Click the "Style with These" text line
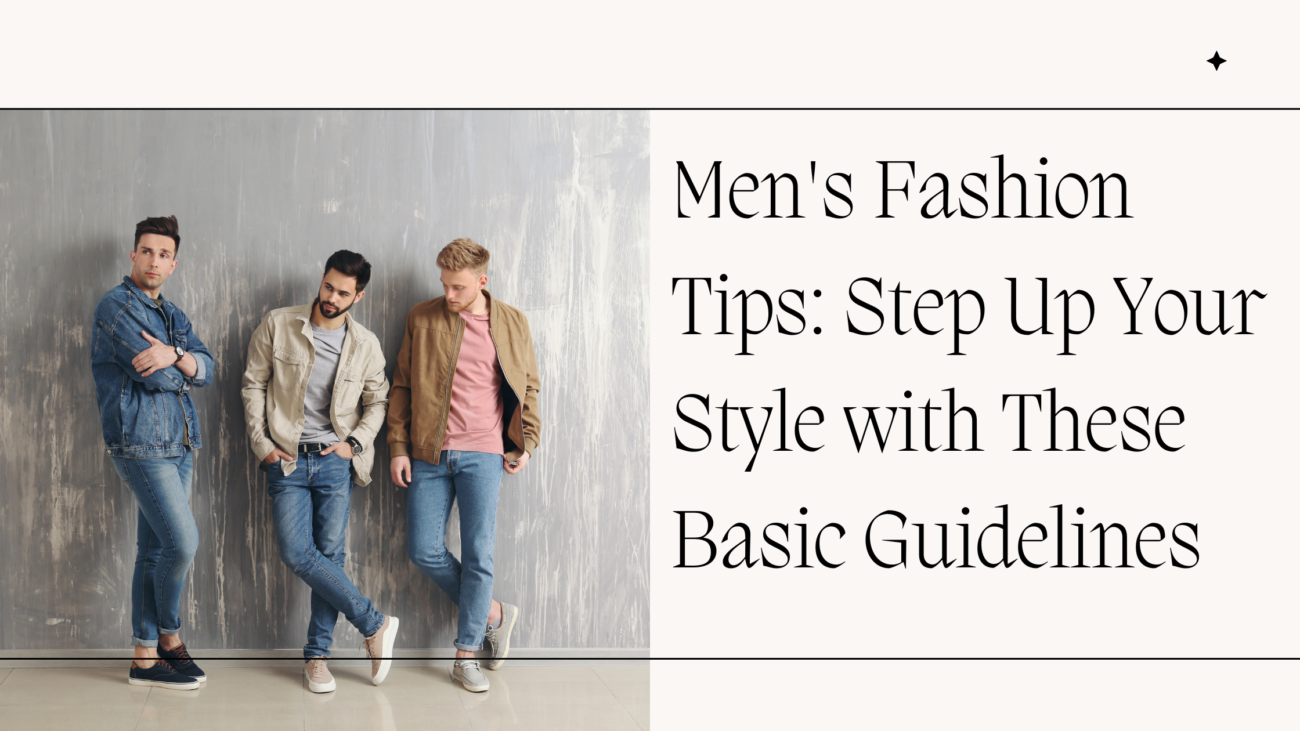This screenshot has height=731, width=1300. 929,421
